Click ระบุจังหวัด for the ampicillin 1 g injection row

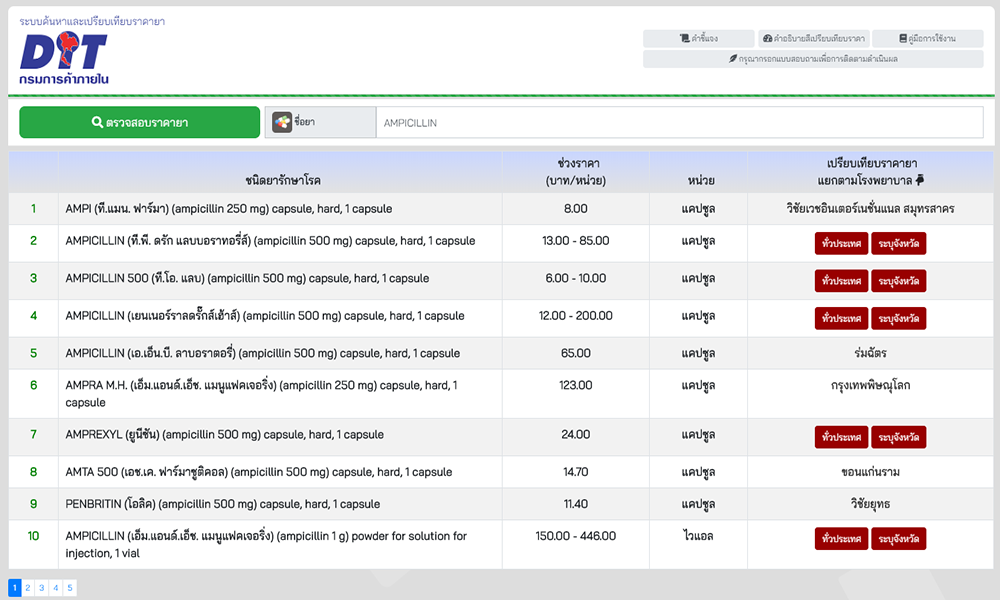click(899, 538)
